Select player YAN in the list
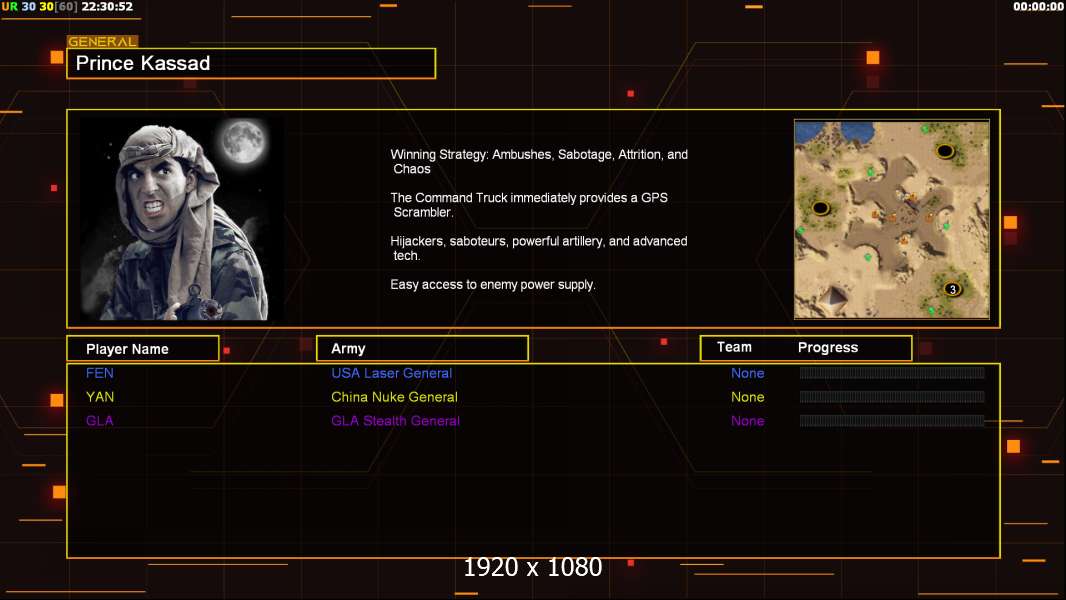The height and width of the screenshot is (600, 1066). coord(100,397)
